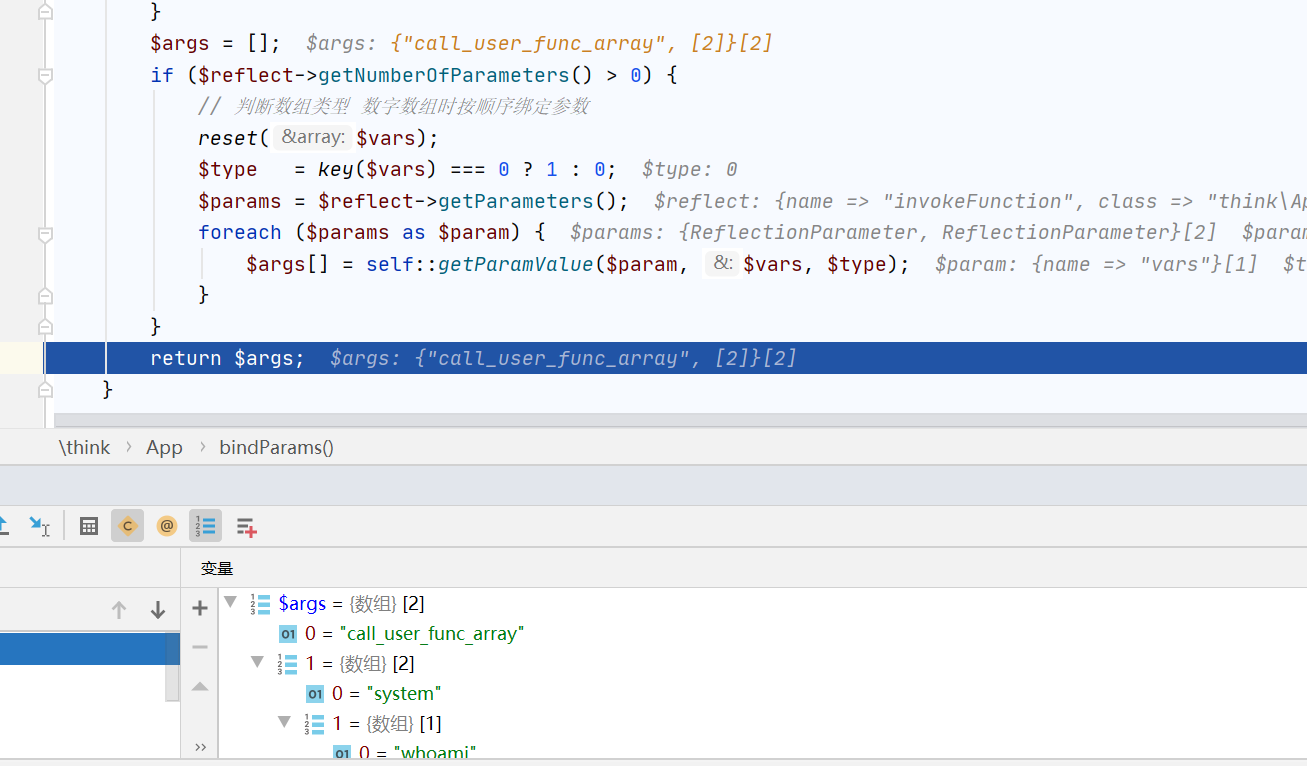The height and width of the screenshot is (766, 1307).
Task: Click the "$type: 0" inline debug value
Action: click(x=690, y=169)
